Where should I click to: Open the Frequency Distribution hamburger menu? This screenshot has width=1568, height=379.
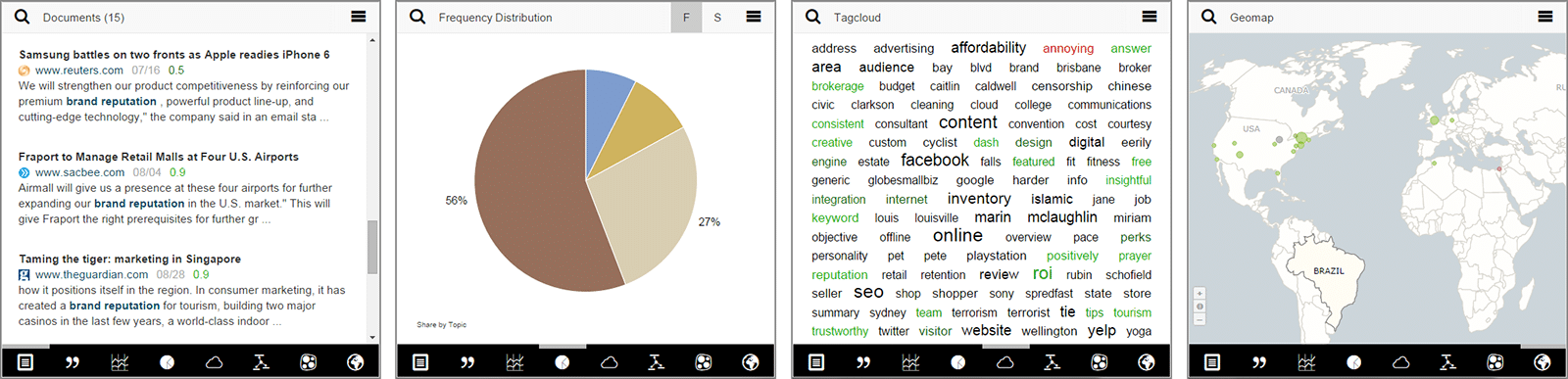click(754, 17)
